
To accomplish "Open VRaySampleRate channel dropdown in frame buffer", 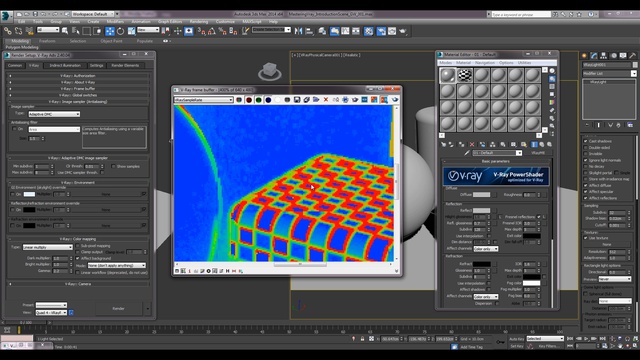I will coord(204,100).
